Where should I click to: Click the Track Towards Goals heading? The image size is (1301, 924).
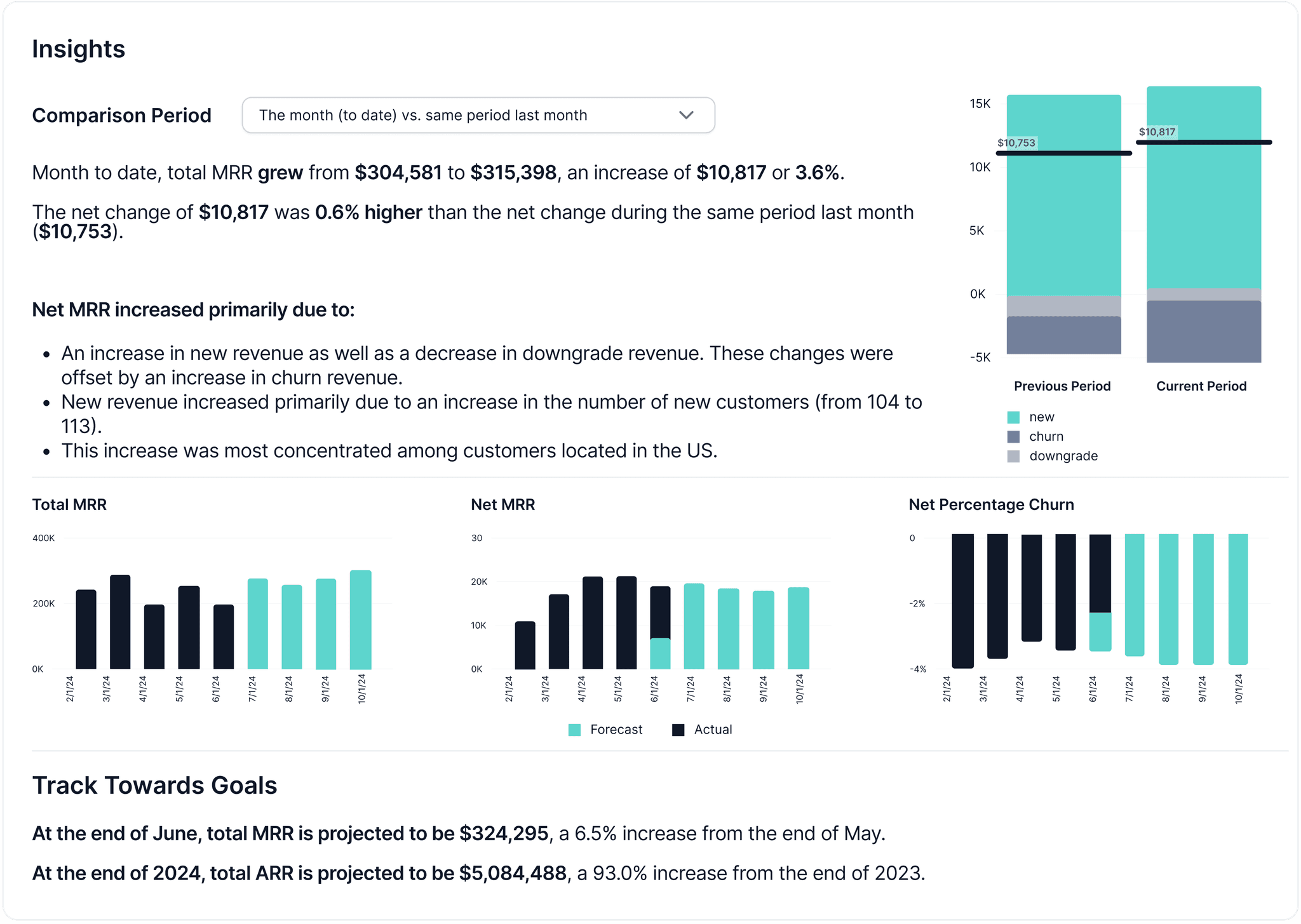point(155,785)
